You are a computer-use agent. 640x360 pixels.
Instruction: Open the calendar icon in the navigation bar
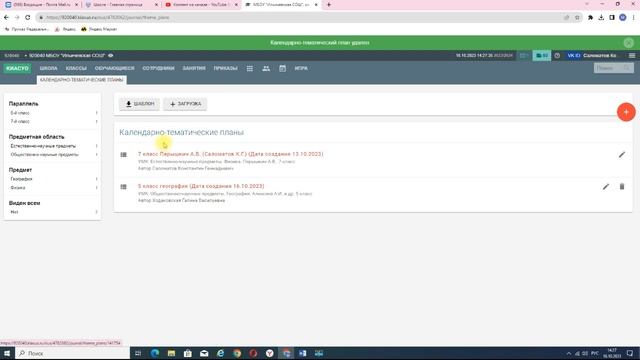tap(282, 68)
